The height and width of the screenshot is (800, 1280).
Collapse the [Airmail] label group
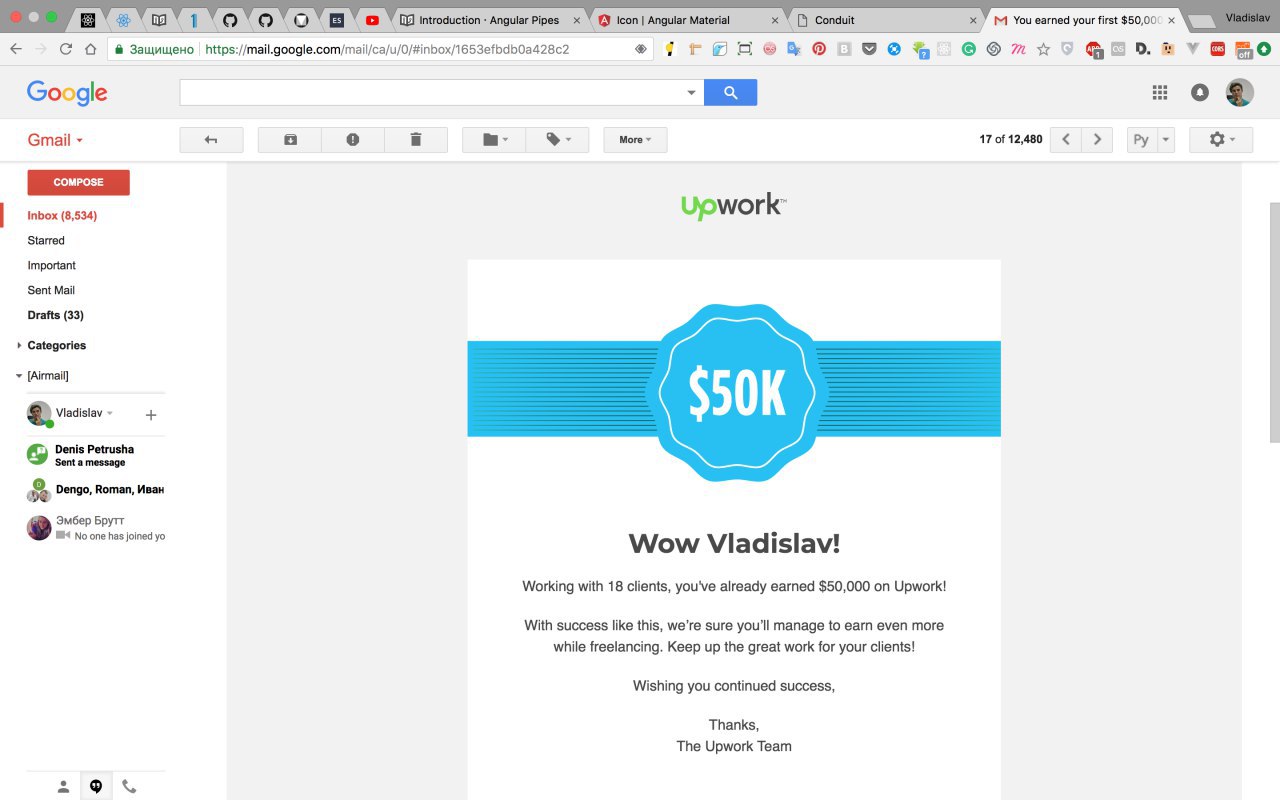[19, 376]
